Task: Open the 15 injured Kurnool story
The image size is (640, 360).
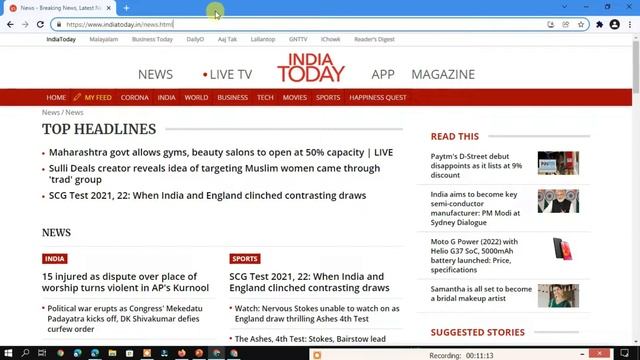Action: click(125, 282)
